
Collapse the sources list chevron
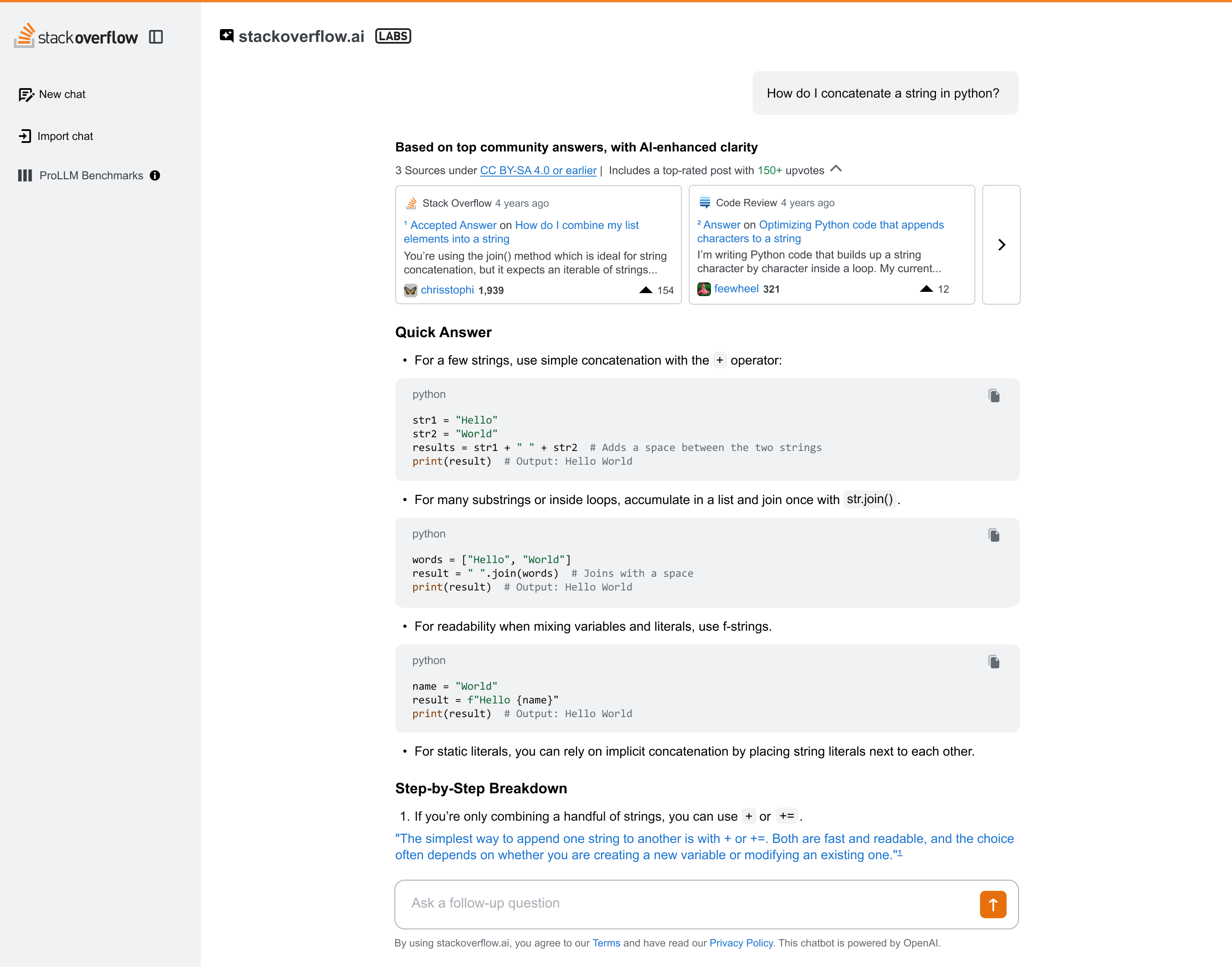836,169
